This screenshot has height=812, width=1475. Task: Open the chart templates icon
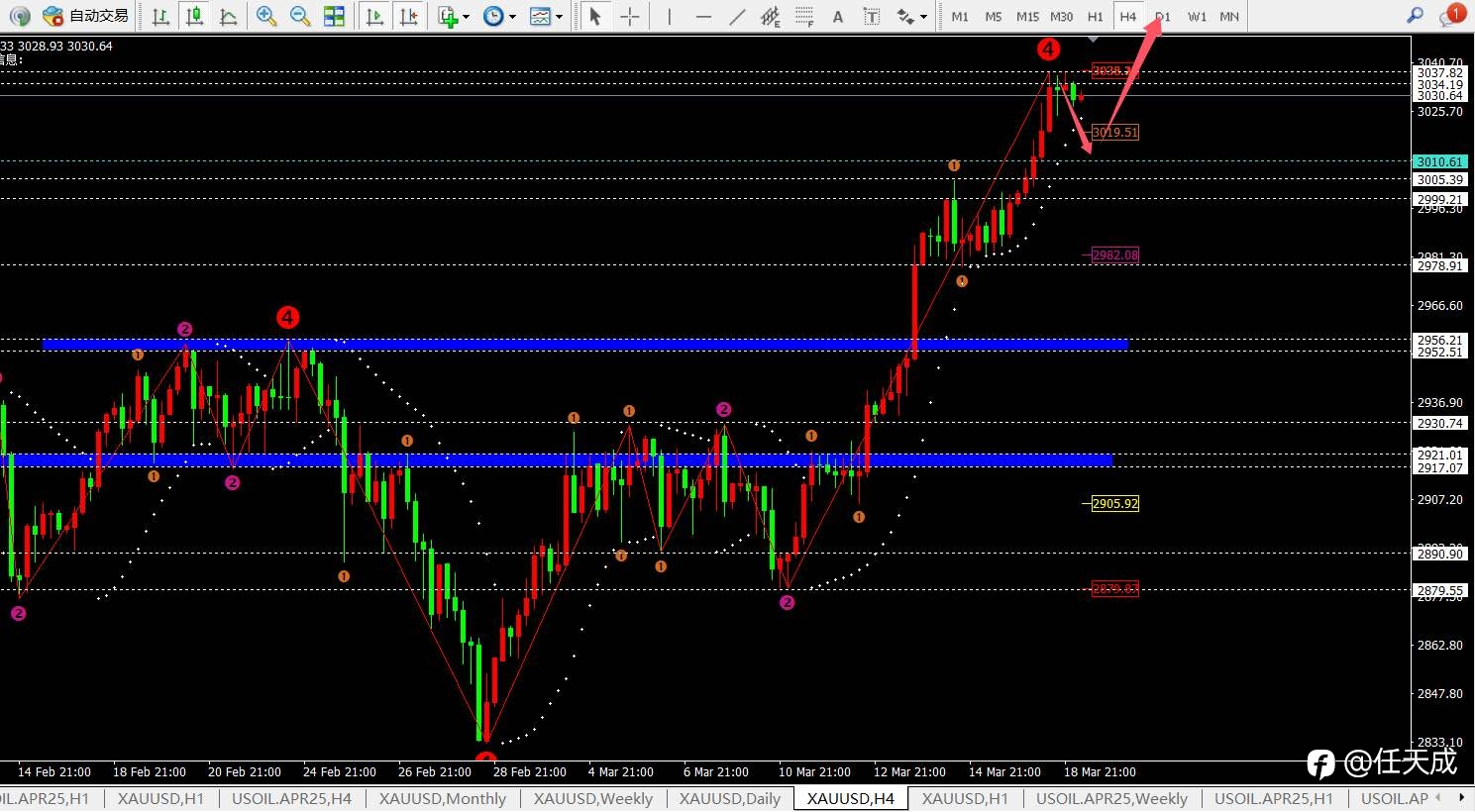(x=540, y=16)
